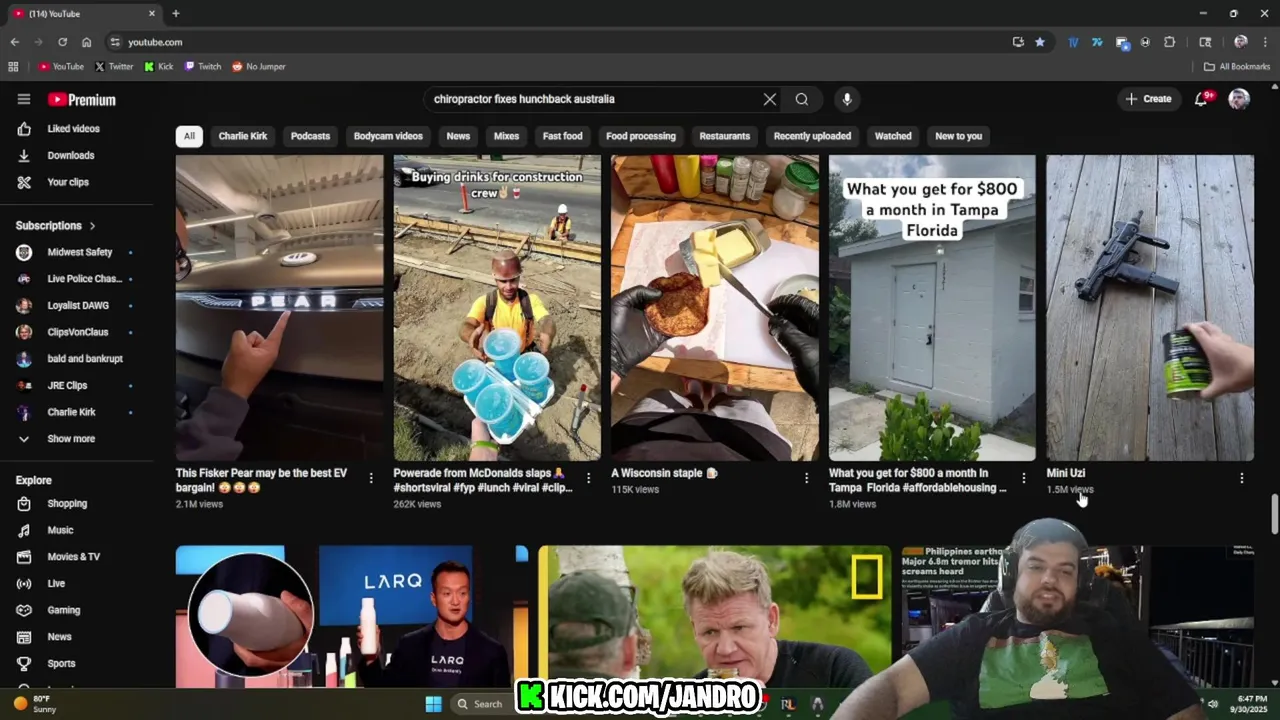
Task: Navigate back in the browser
Action: [14, 42]
